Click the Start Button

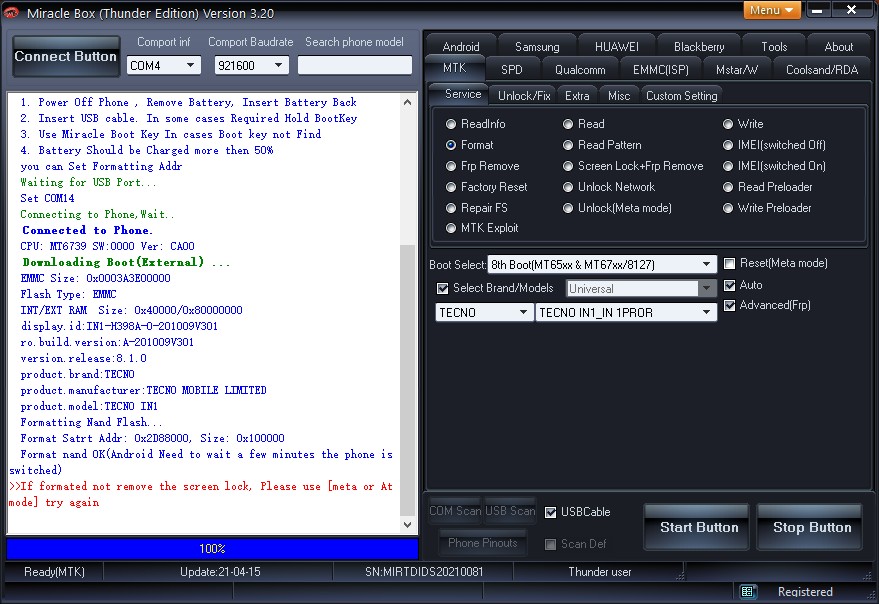[x=698, y=527]
